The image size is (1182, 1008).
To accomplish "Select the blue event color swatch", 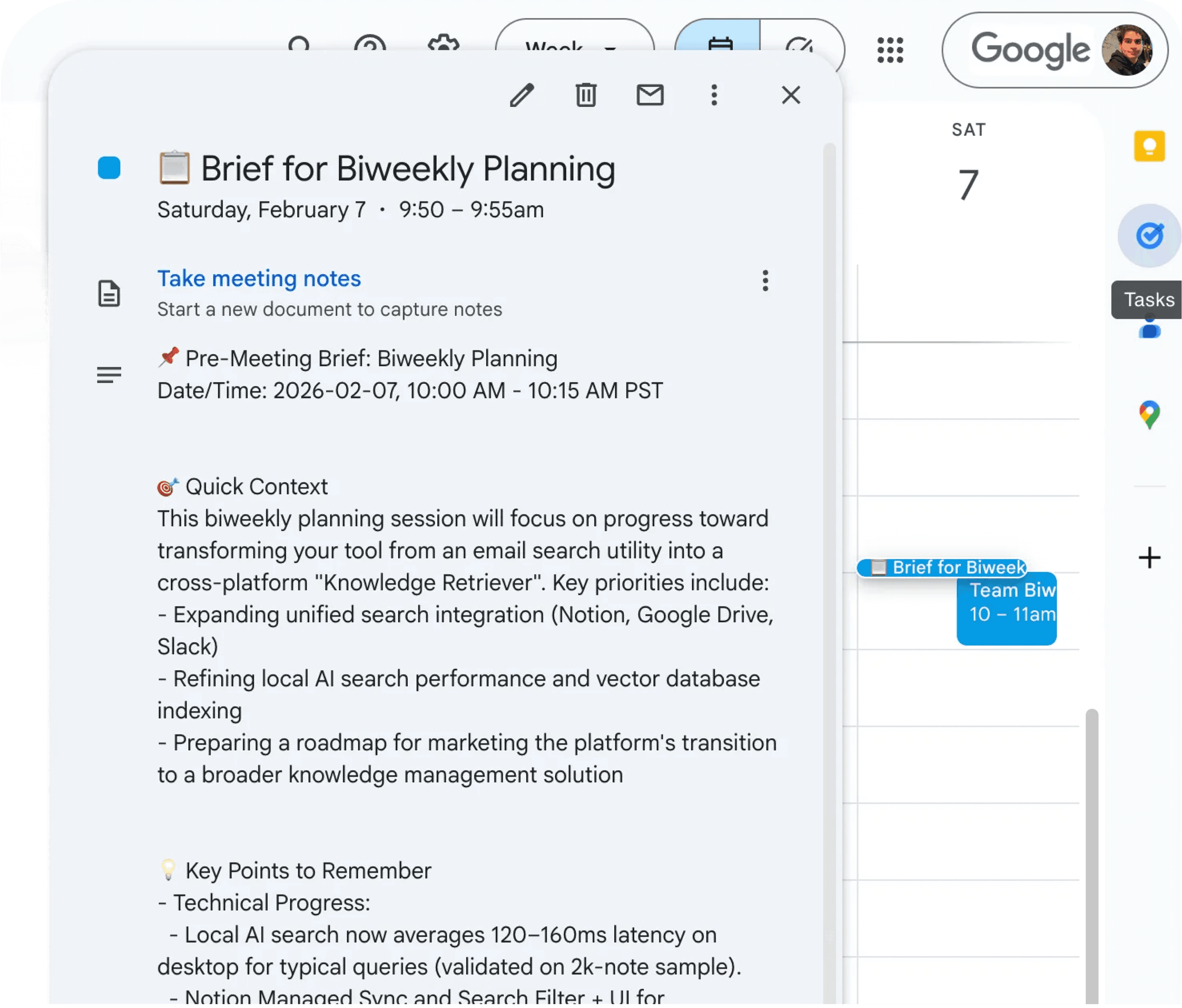I will tap(109, 168).
